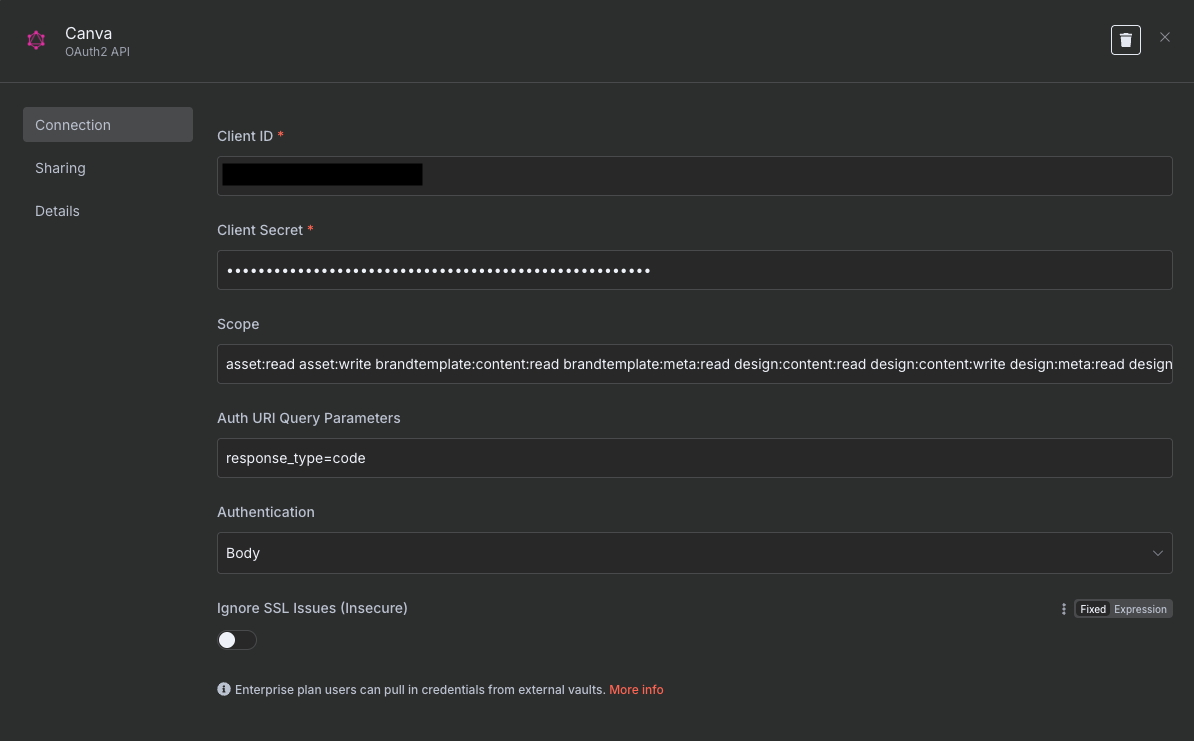Toggle Ignore SSL Issues switch

click(x=237, y=640)
